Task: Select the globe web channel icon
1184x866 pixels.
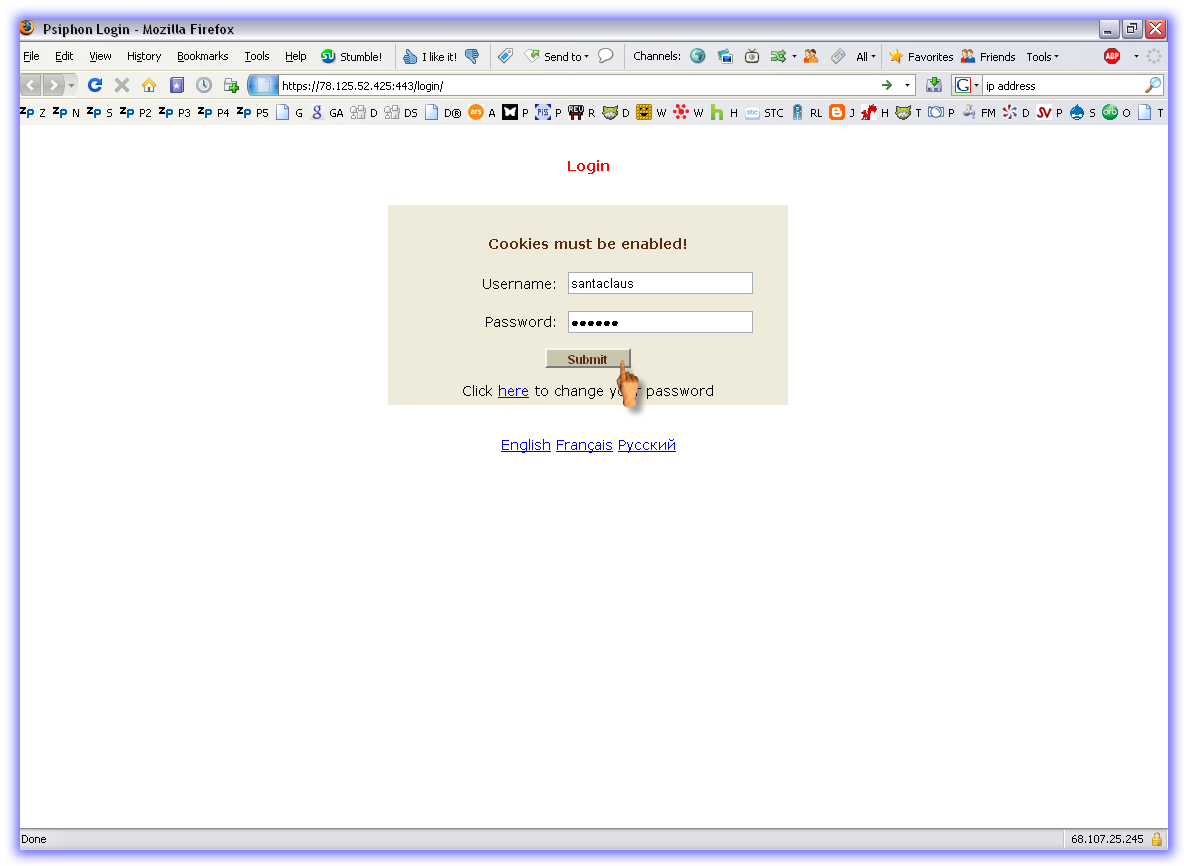Action: pyautogui.click(x=698, y=56)
